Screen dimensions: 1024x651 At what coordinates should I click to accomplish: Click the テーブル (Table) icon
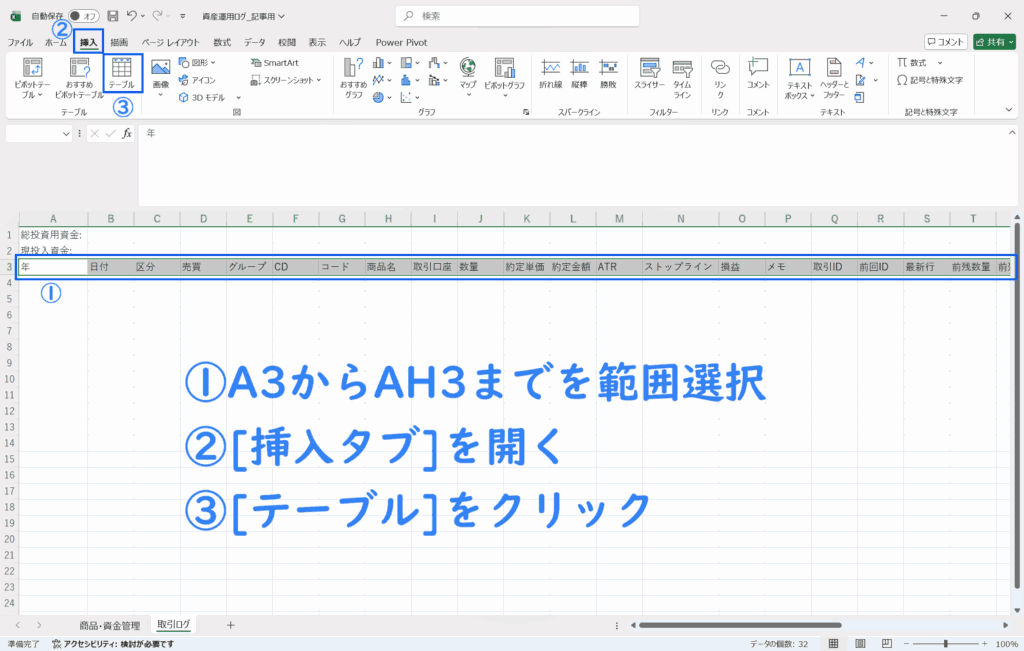click(x=122, y=73)
